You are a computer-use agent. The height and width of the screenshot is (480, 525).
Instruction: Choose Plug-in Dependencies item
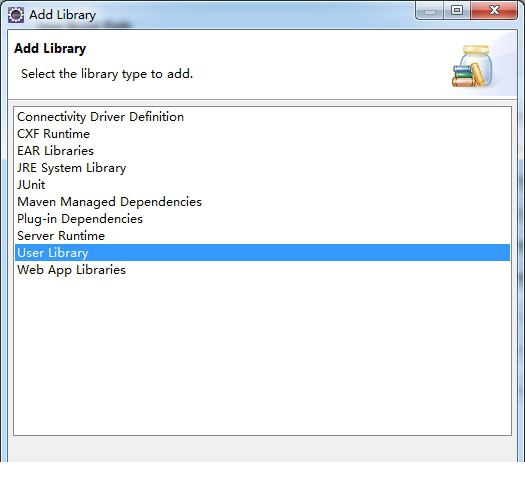262,219
